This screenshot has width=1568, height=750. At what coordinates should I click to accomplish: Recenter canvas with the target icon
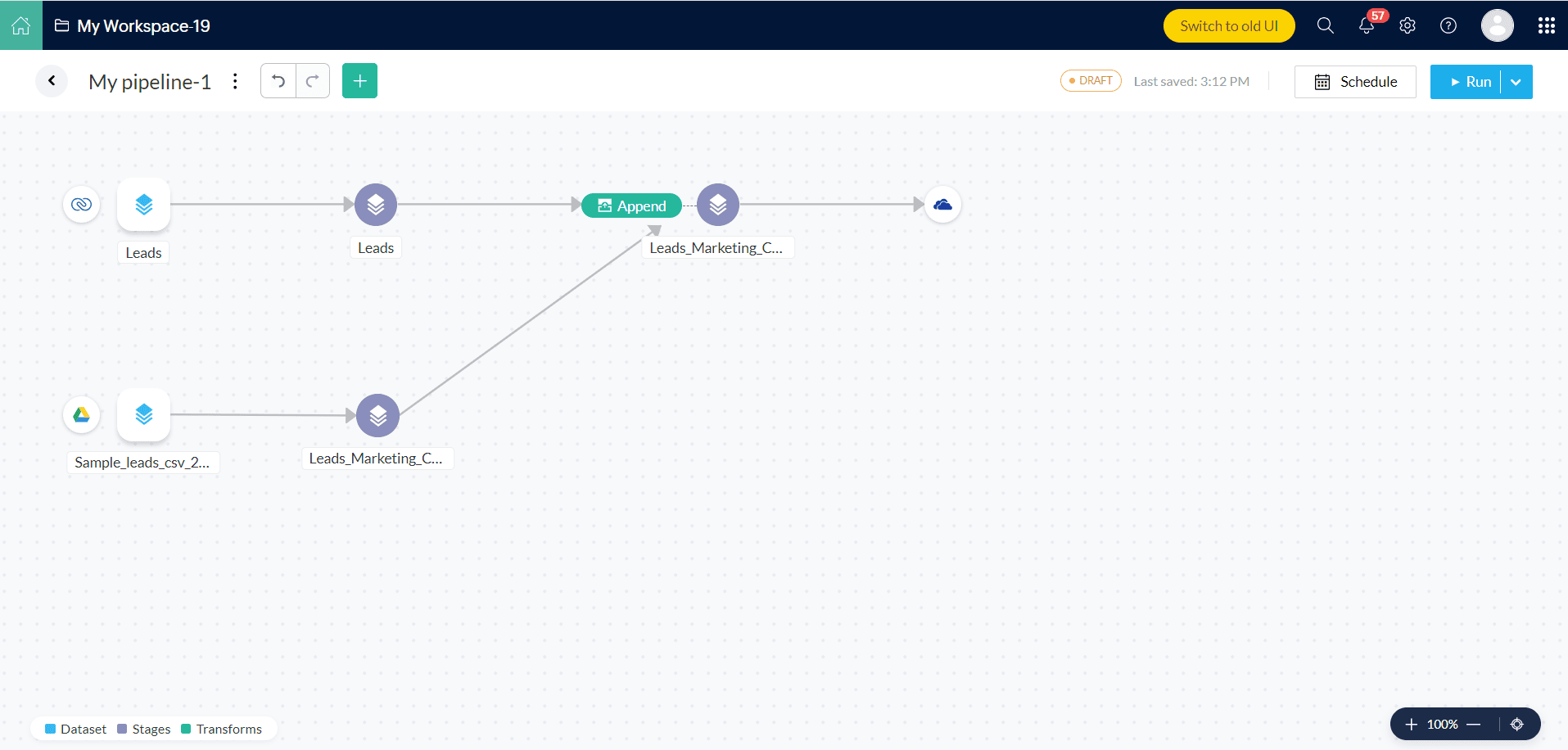point(1517,725)
